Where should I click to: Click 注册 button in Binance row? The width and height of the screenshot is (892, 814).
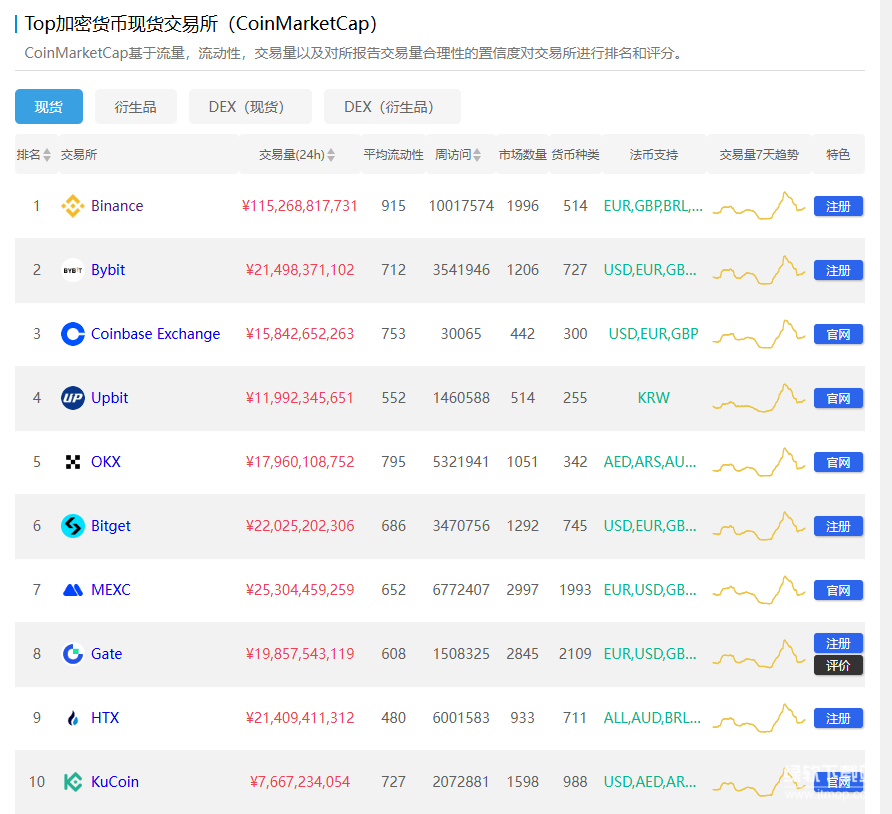838,206
